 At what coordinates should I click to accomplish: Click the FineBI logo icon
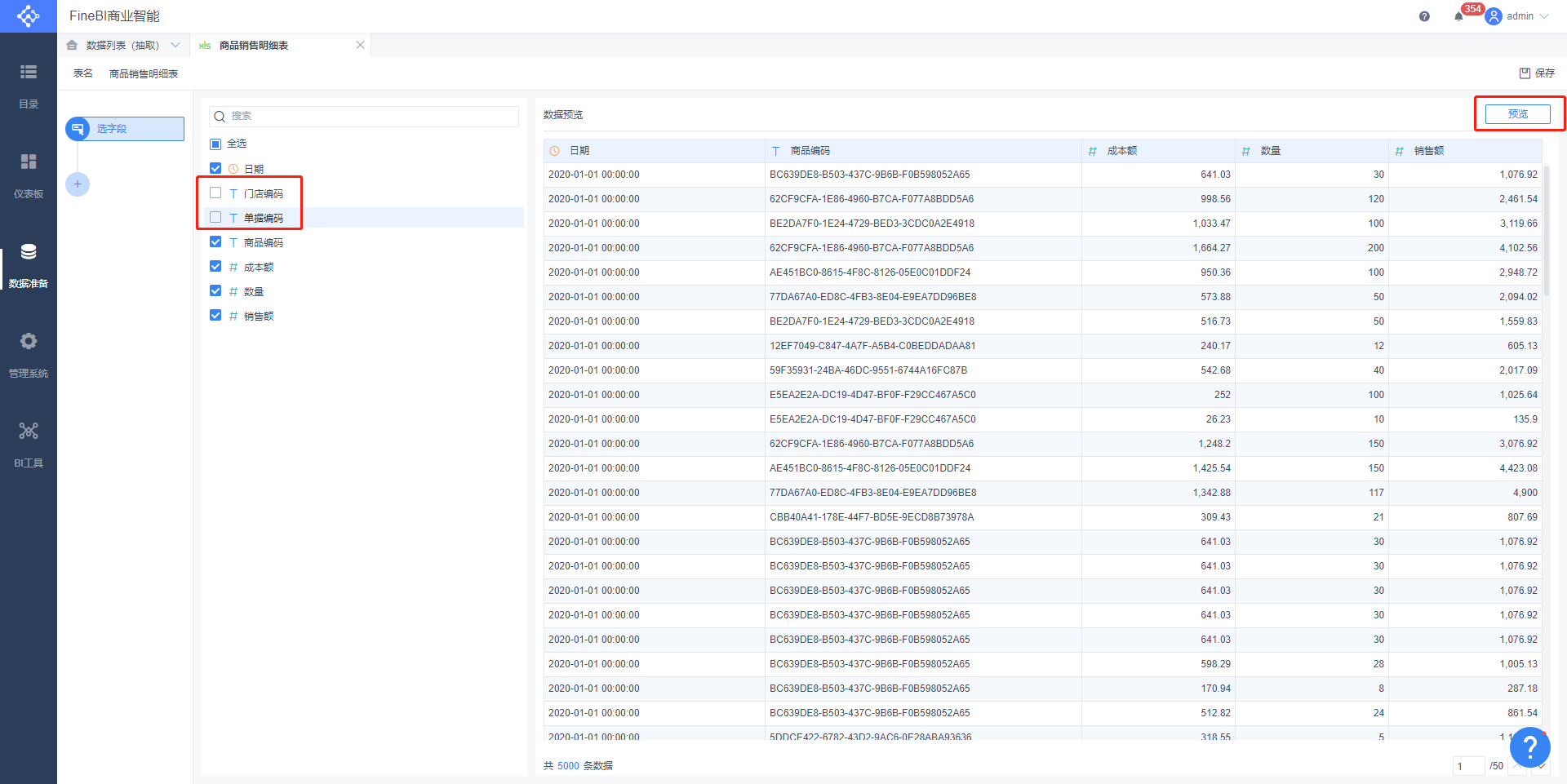pyautogui.click(x=29, y=16)
